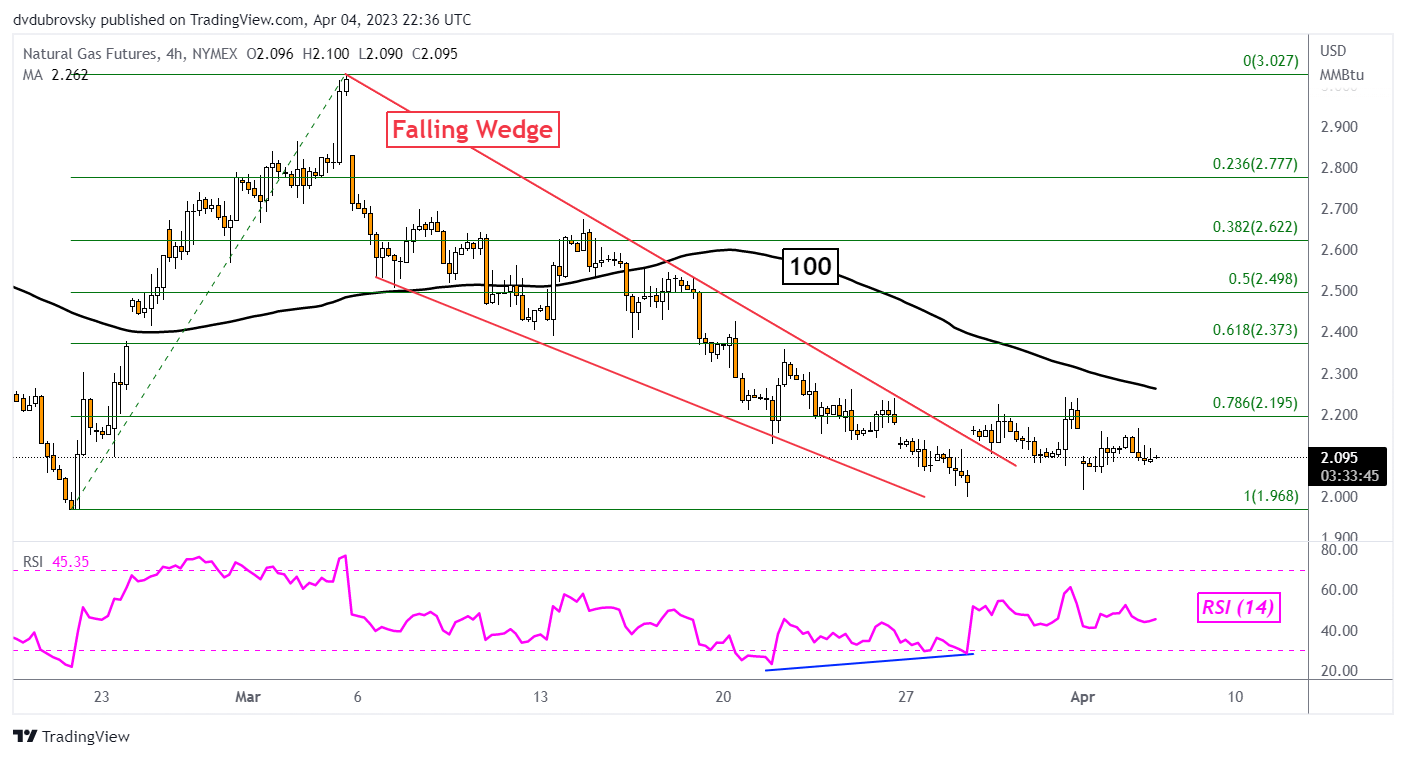The height and width of the screenshot is (758, 1406).
Task: Click the Fibonacci label '0.786(2.195)'
Action: (1256, 403)
